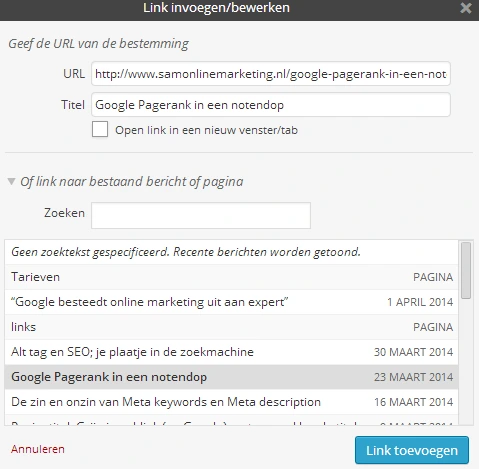479x469 pixels.
Task: Select 'Google Pagerank in een notendop' result
Action: point(232,377)
